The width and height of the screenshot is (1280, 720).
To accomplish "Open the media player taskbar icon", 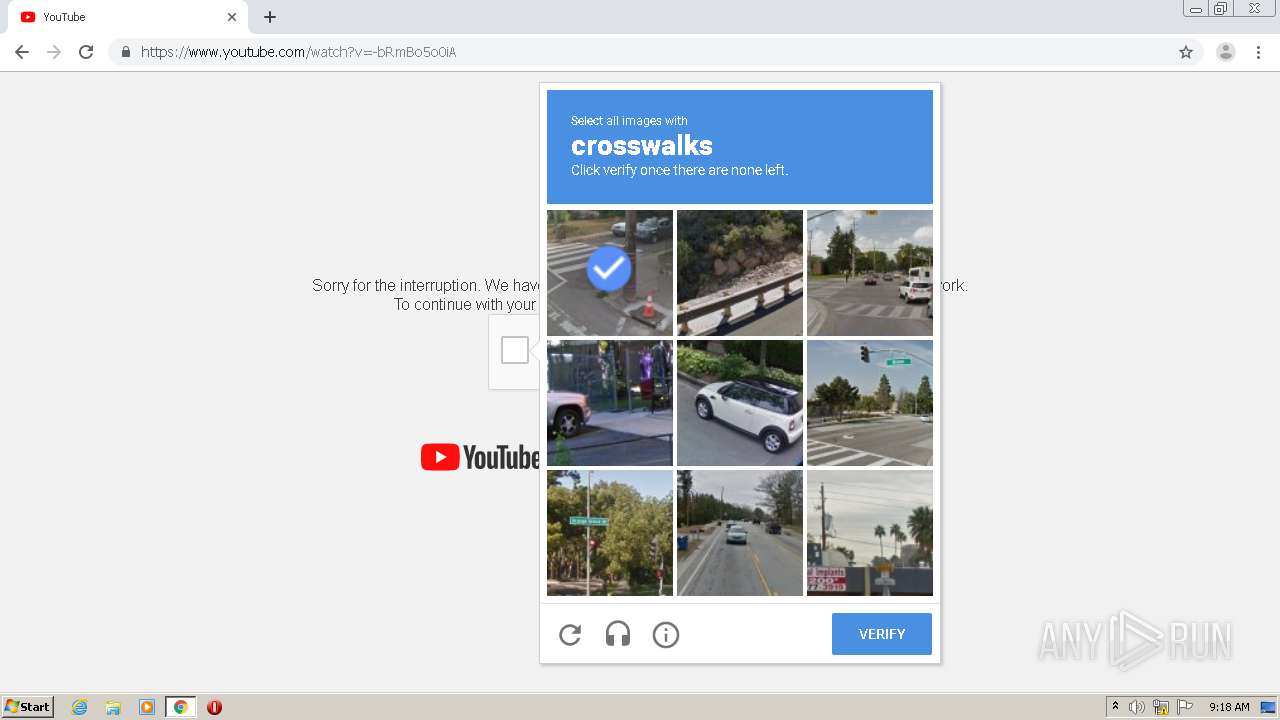I will point(147,707).
